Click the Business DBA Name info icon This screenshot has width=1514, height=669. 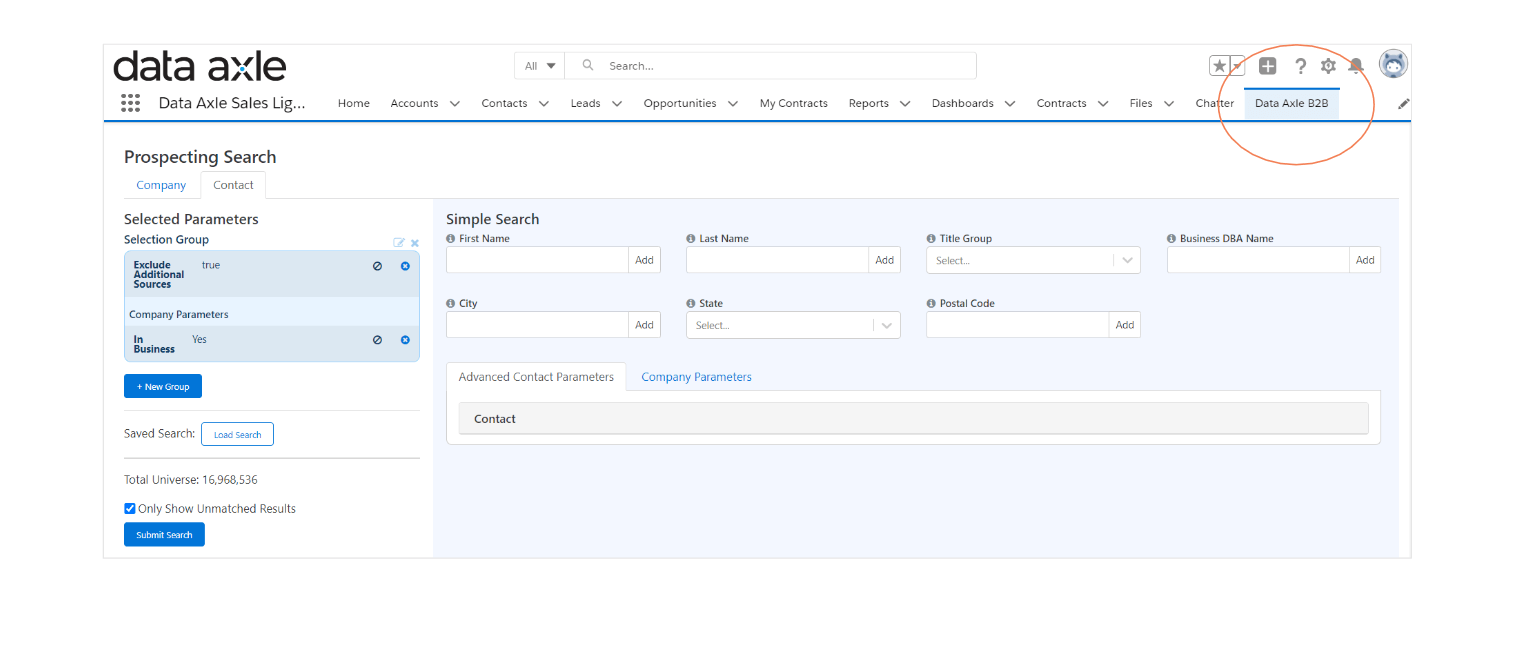1171,239
